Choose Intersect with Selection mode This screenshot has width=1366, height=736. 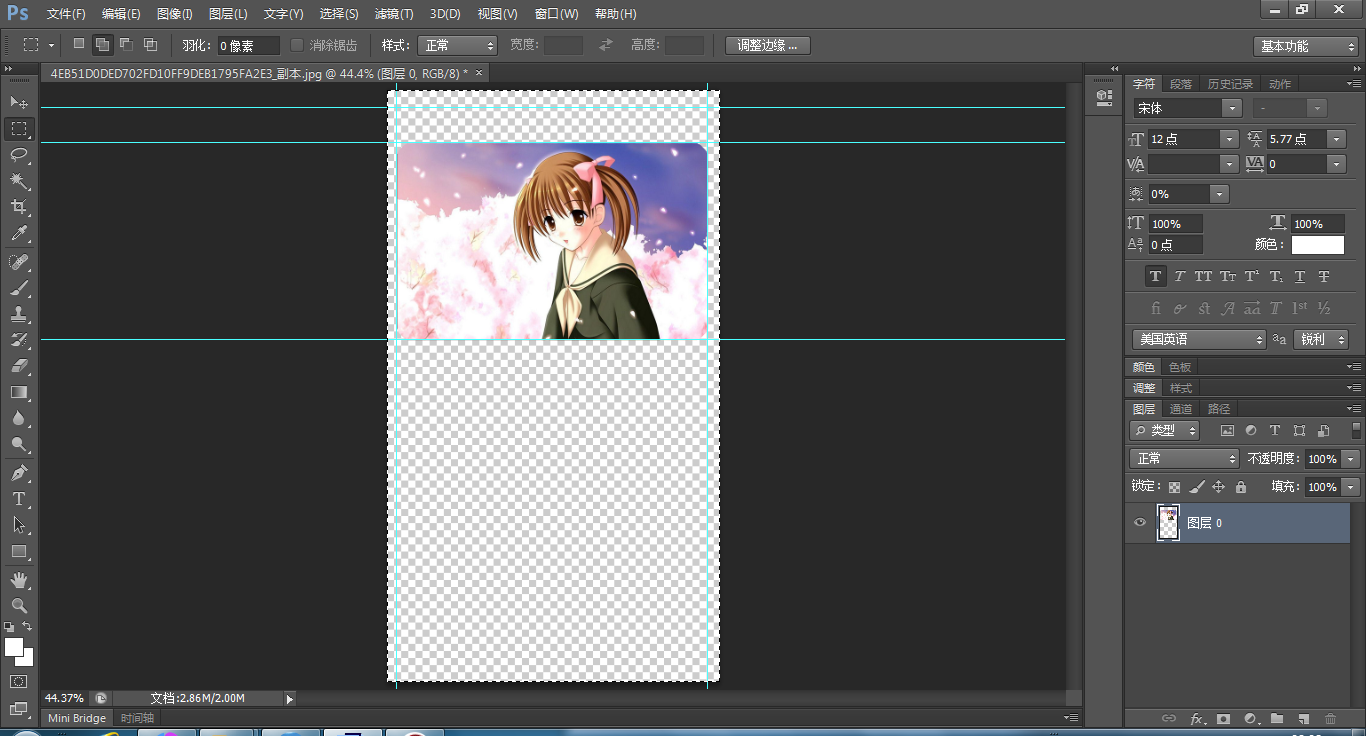150,45
